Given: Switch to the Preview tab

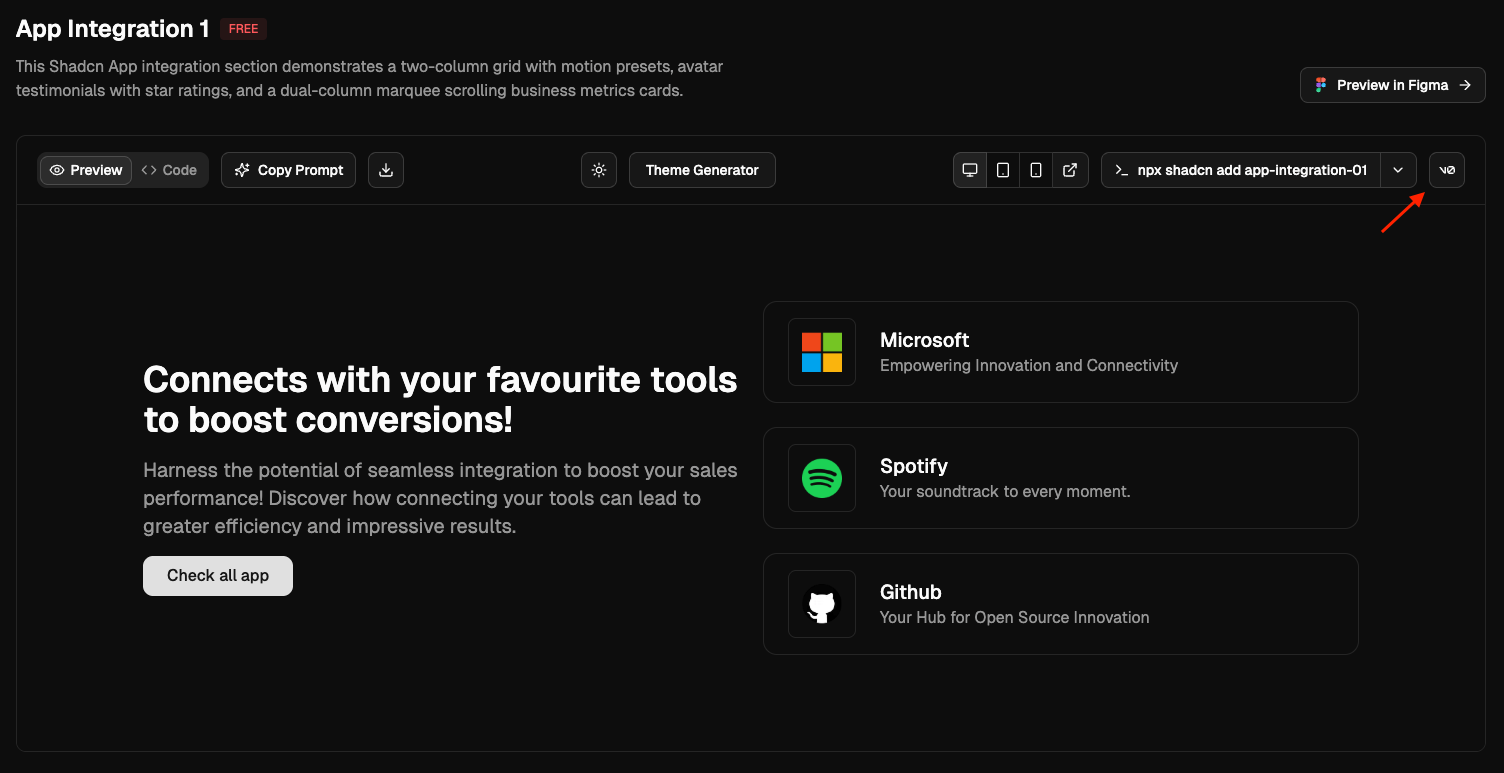Looking at the screenshot, I should 86,170.
